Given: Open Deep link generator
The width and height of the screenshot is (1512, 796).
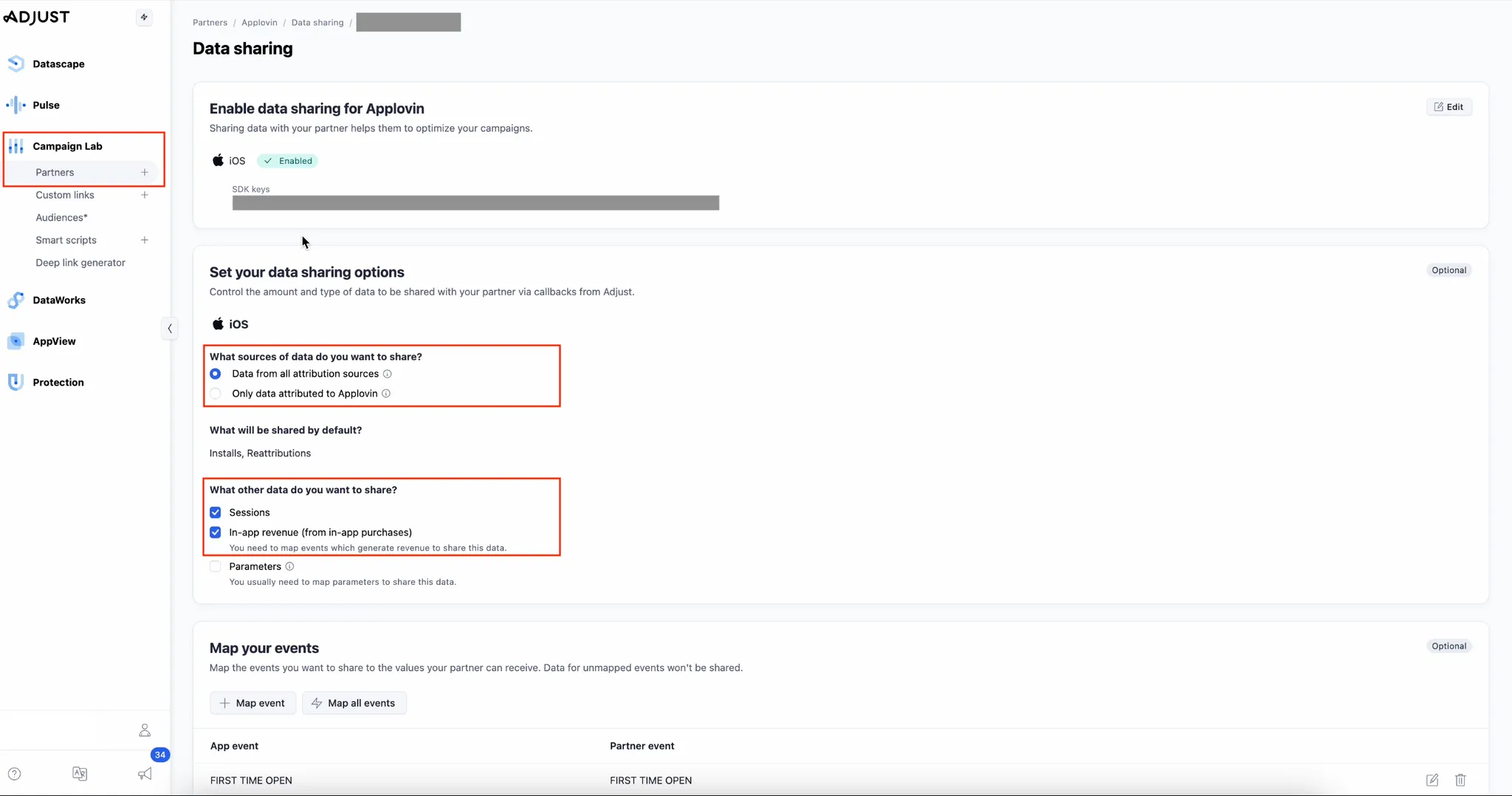Looking at the screenshot, I should (x=80, y=262).
